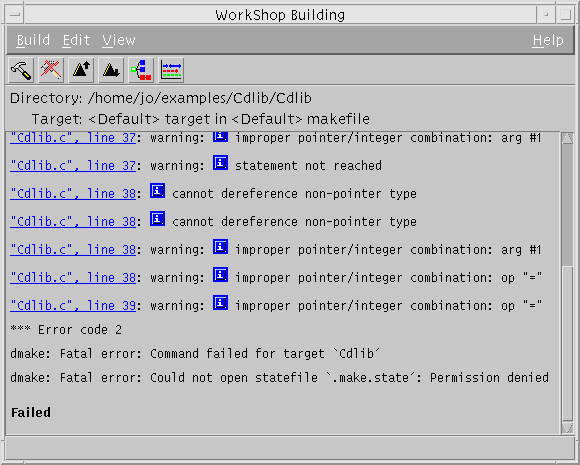Click info icon on first line 38 error
This screenshot has width=580, height=465.
(158, 191)
